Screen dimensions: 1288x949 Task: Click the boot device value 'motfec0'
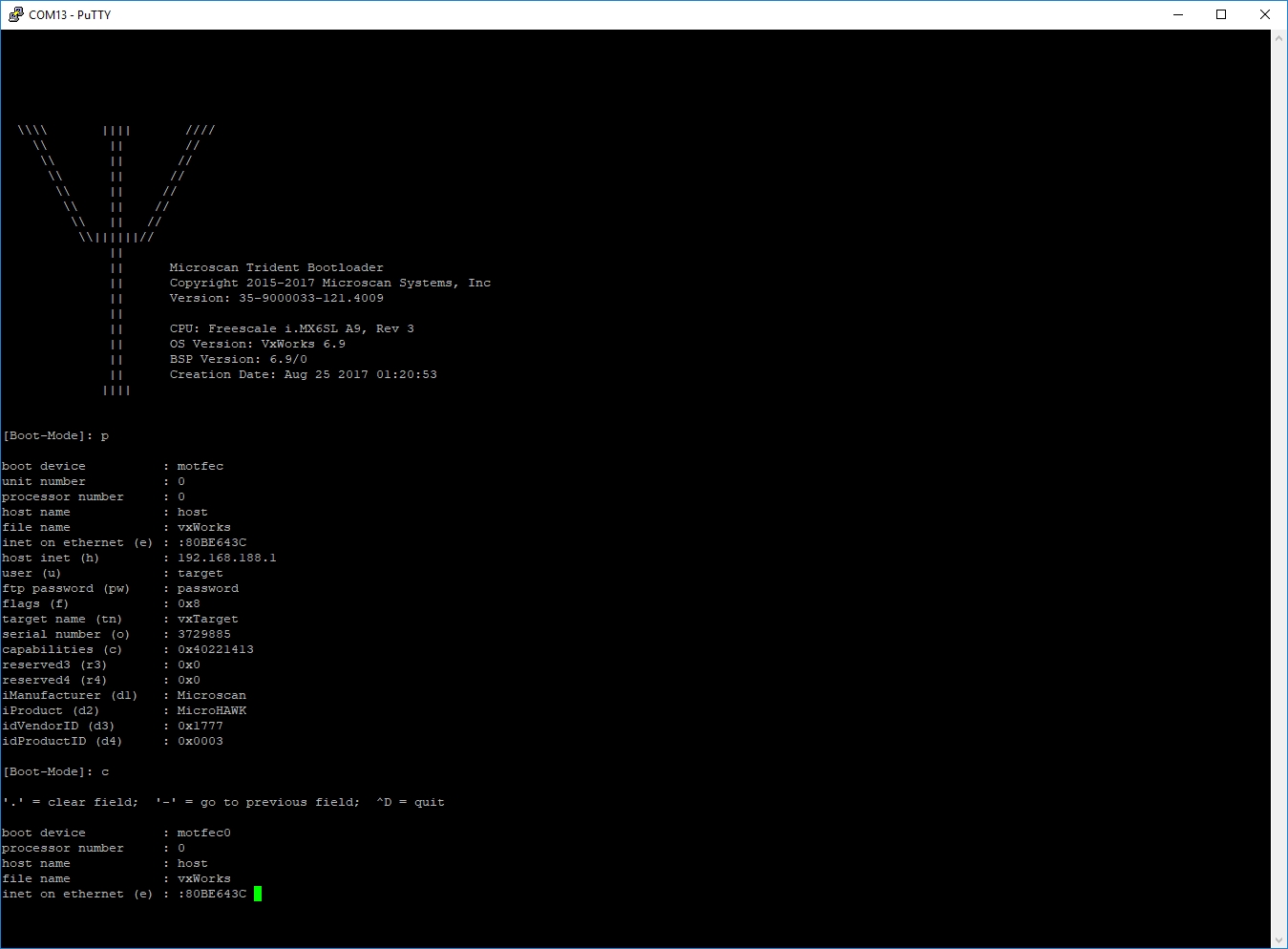pyautogui.click(x=204, y=833)
